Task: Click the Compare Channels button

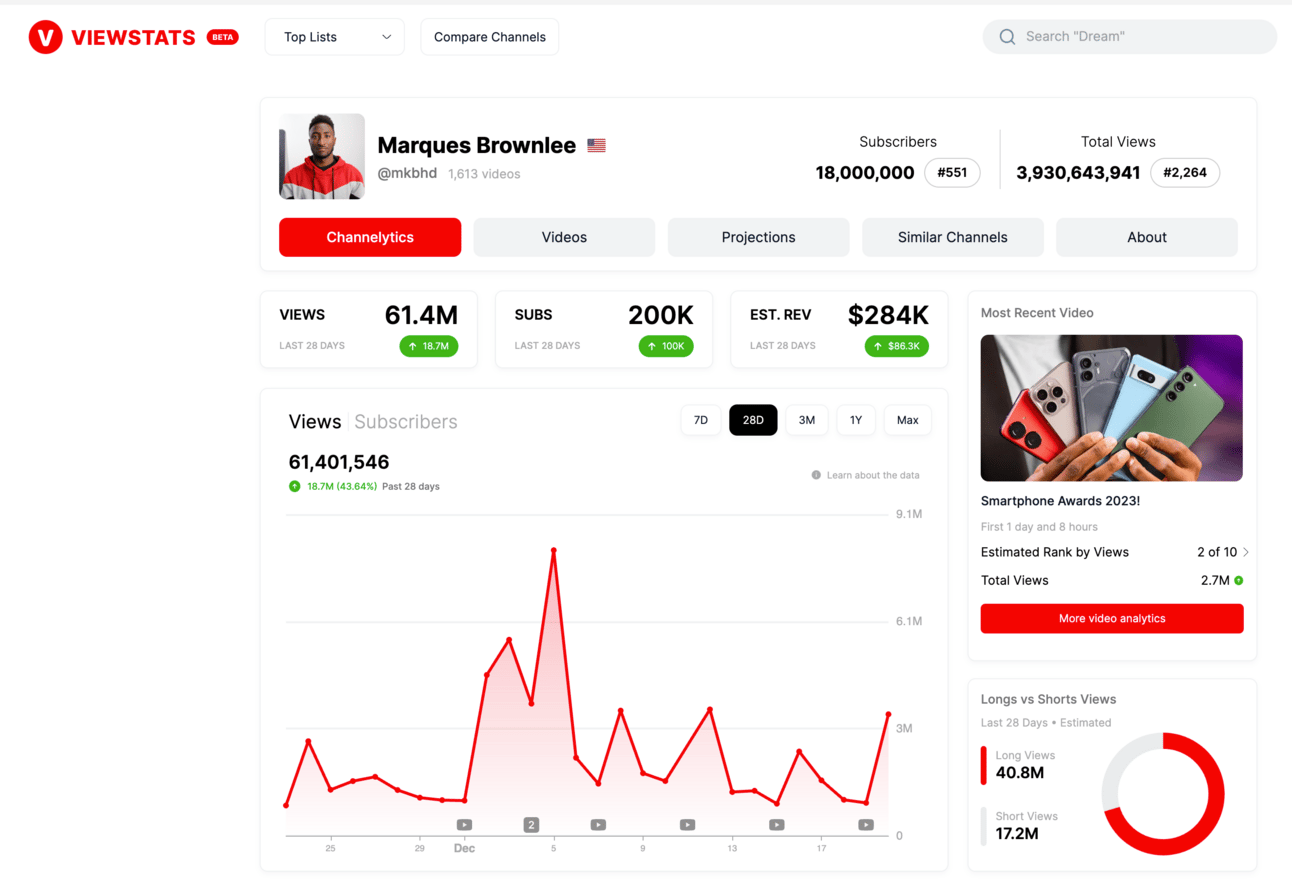Action: tap(490, 37)
